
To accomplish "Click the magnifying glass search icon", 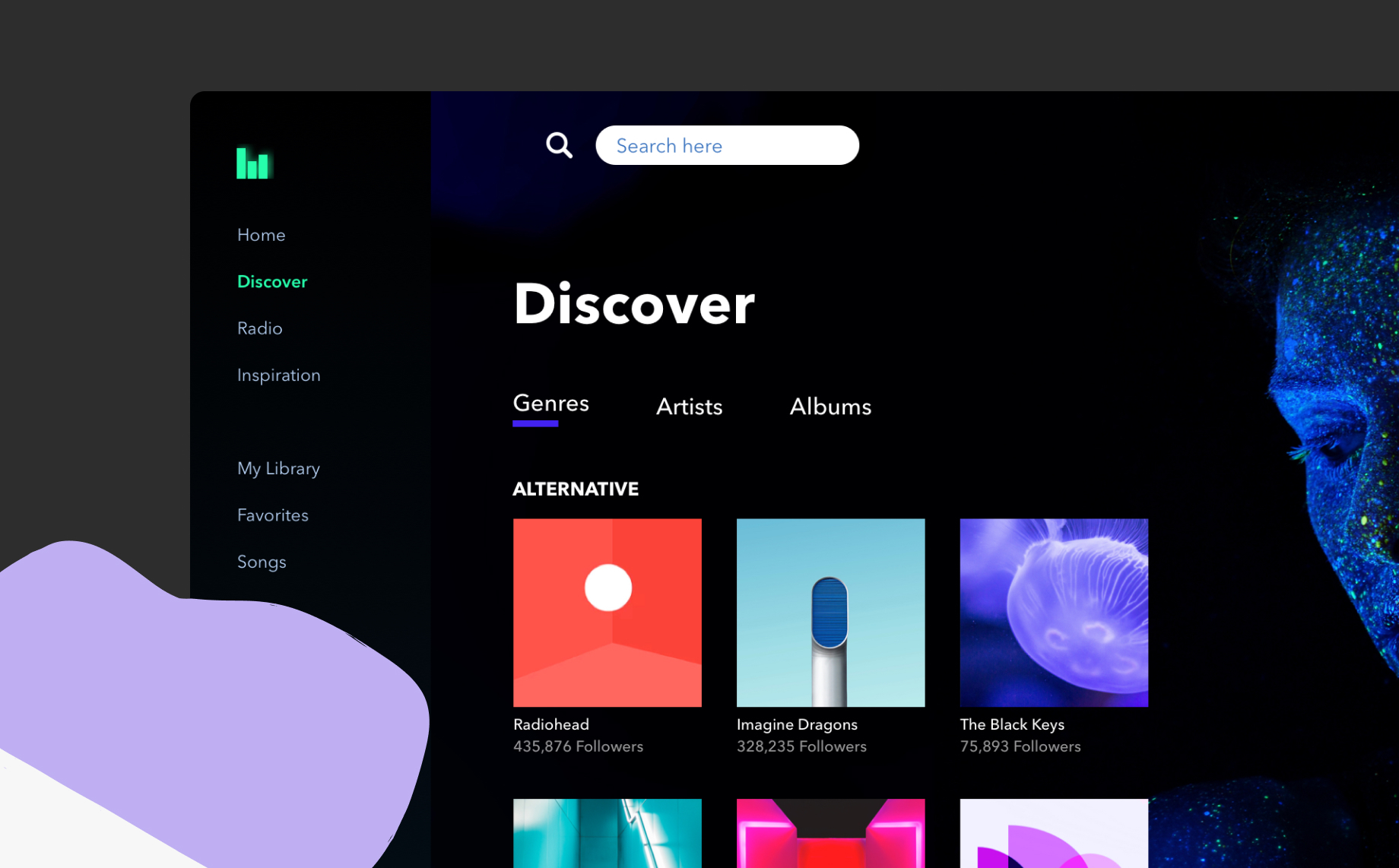I will (x=559, y=145).
